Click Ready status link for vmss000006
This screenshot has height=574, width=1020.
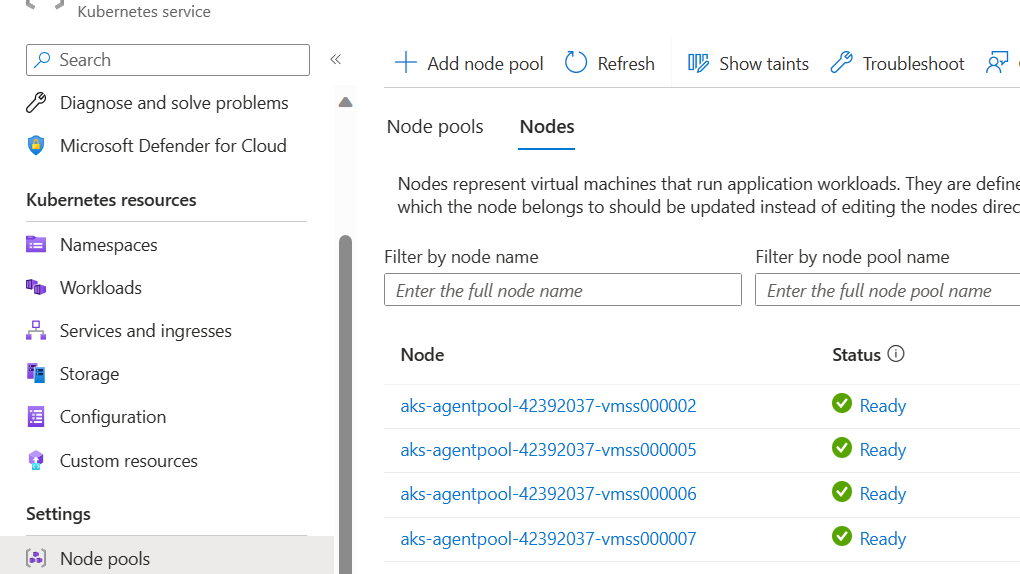click(x=883, y=495)
